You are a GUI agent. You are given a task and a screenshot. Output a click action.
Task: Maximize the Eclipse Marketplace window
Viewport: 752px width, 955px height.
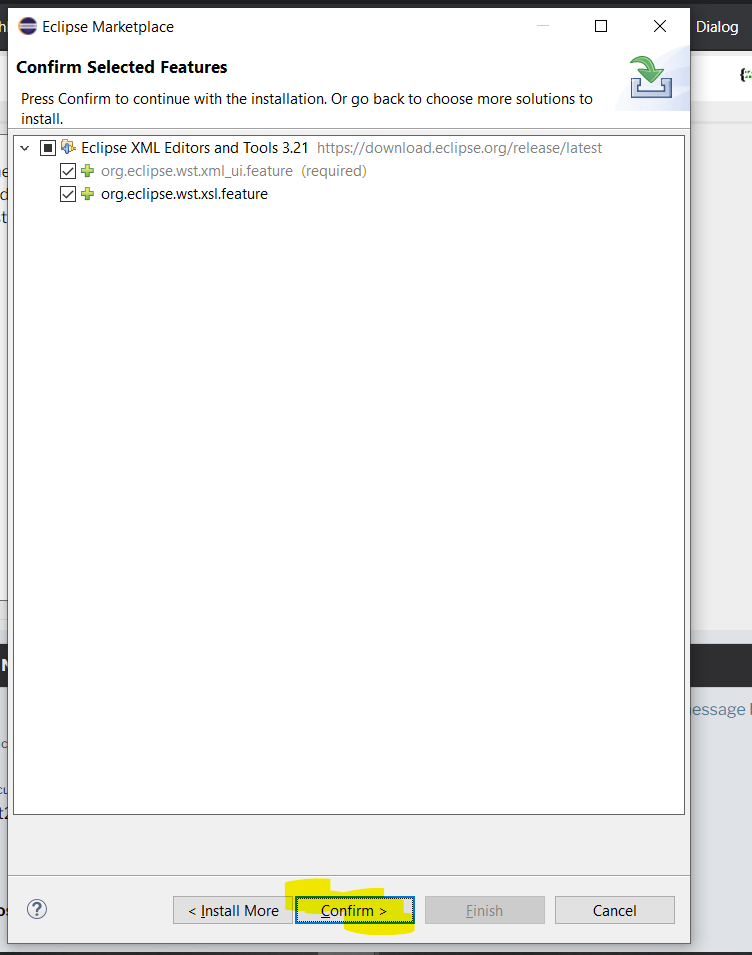[601, 26]
